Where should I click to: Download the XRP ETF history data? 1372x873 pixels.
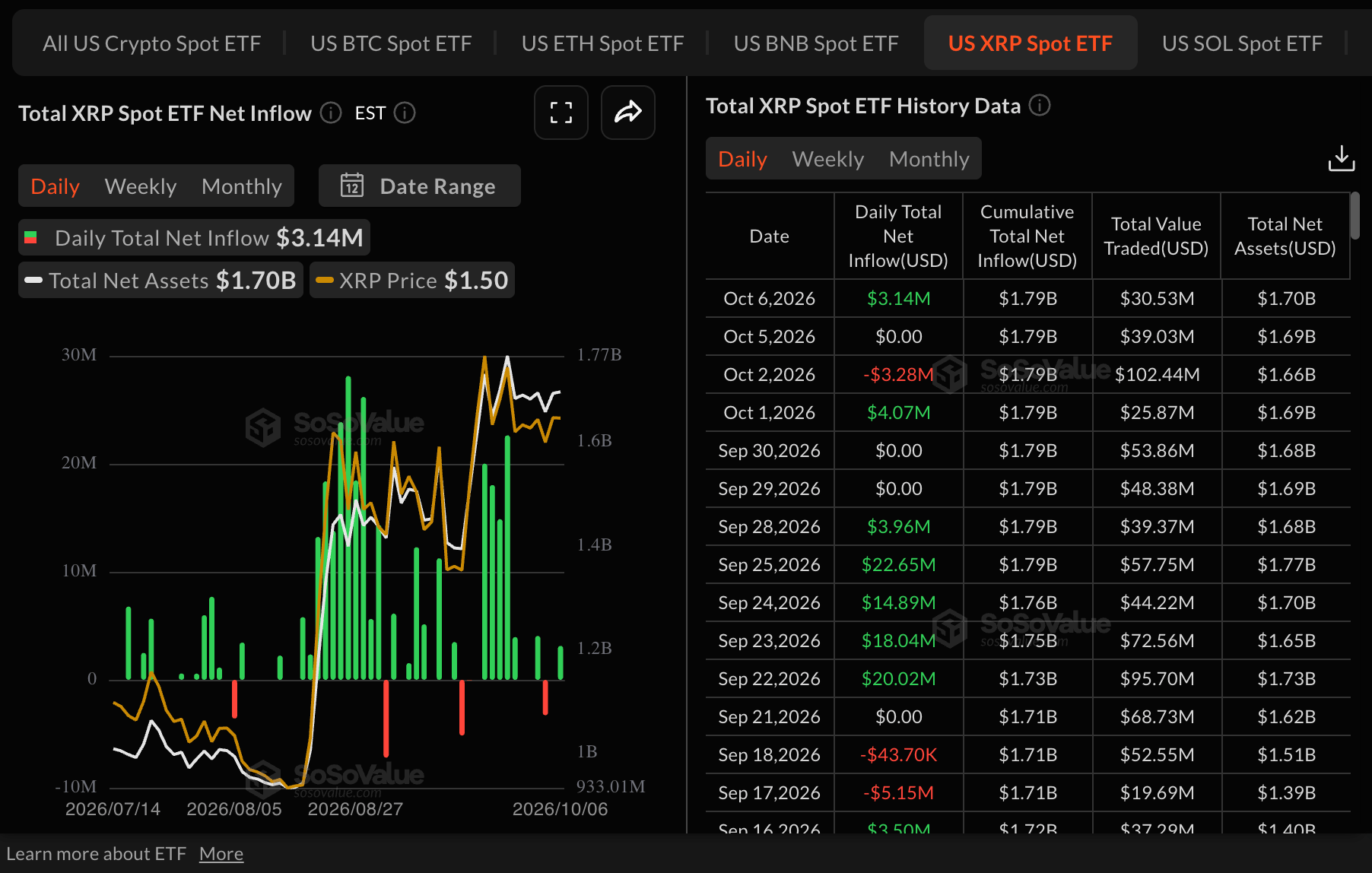pyautogui.click(x=1342, y=158)
